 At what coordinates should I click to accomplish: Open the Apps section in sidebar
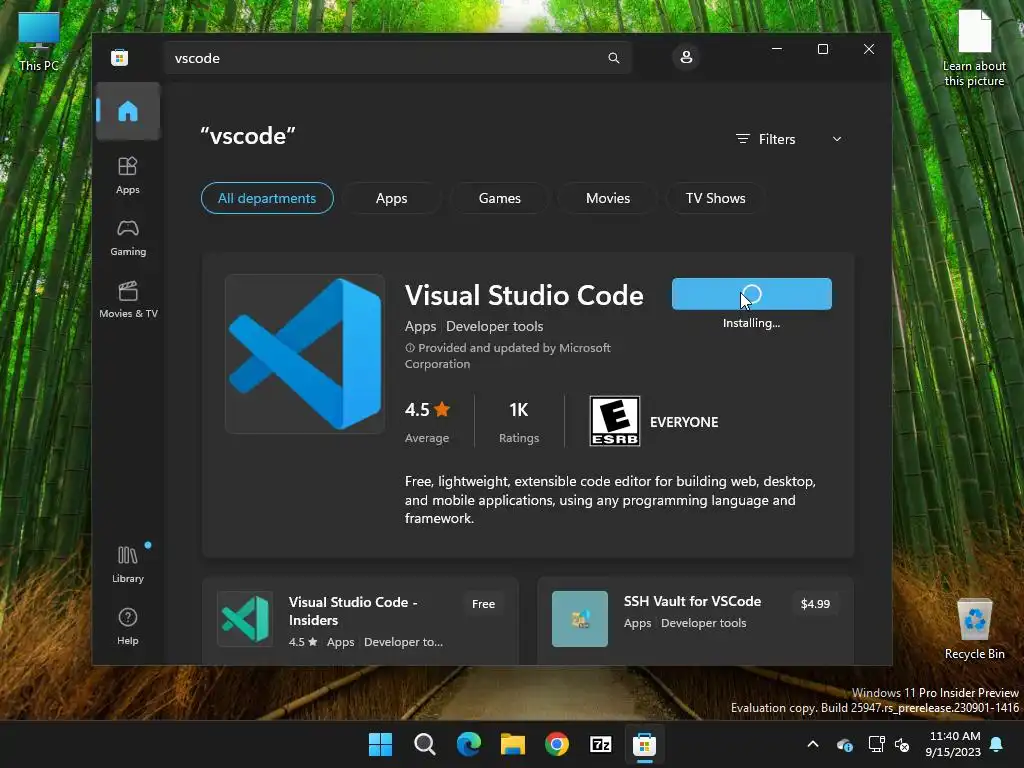coord(128,176)
